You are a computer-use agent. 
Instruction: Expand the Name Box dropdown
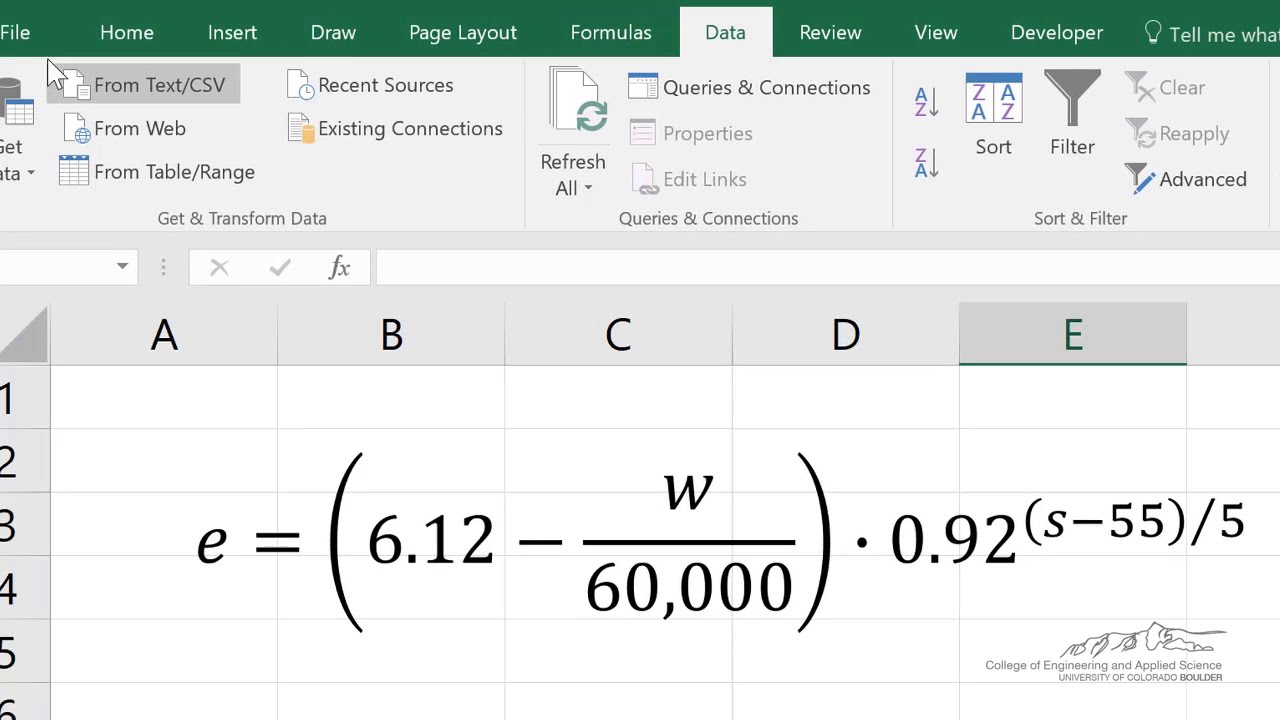[122, 267]
